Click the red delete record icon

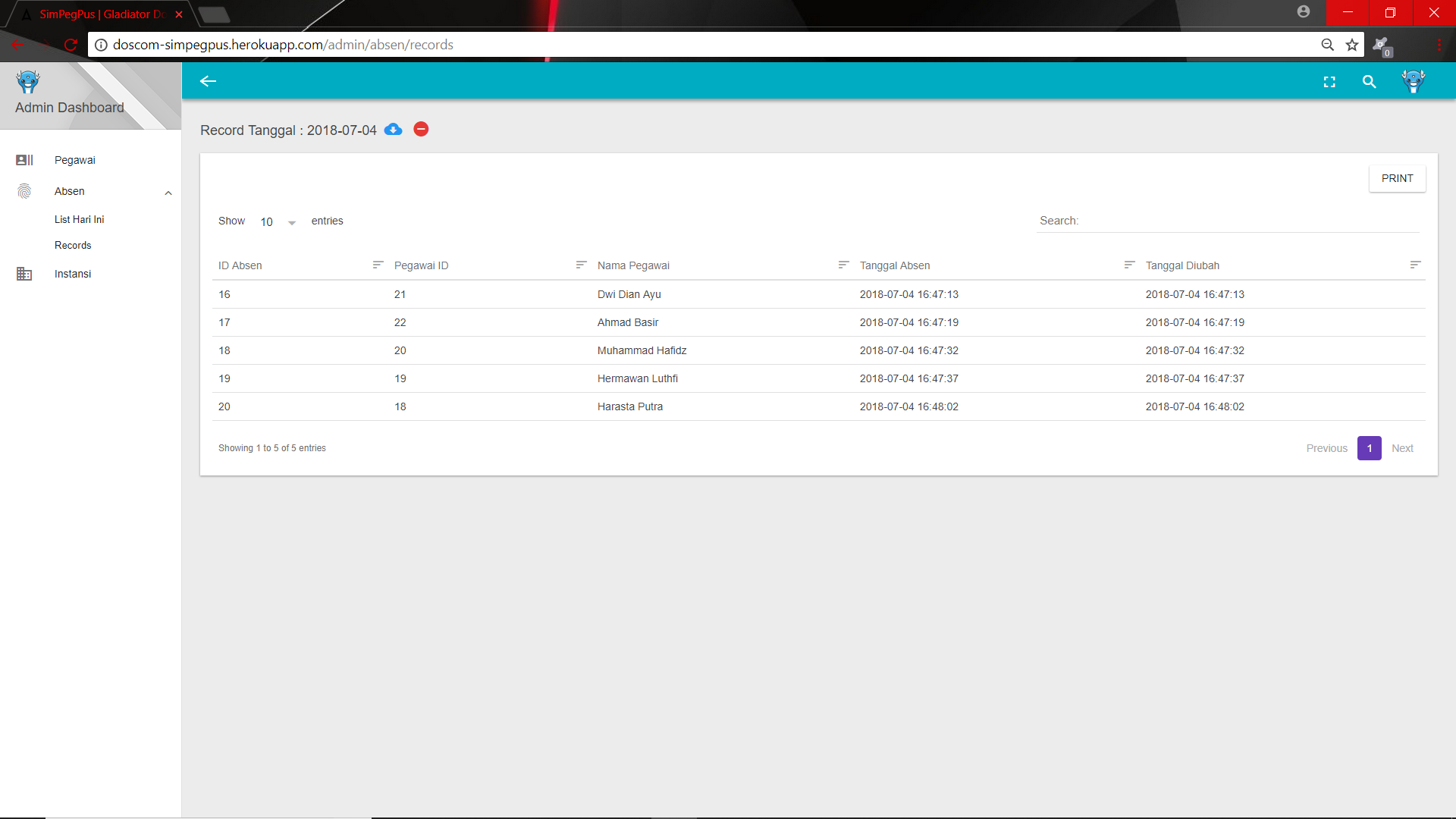pos(421,130)
